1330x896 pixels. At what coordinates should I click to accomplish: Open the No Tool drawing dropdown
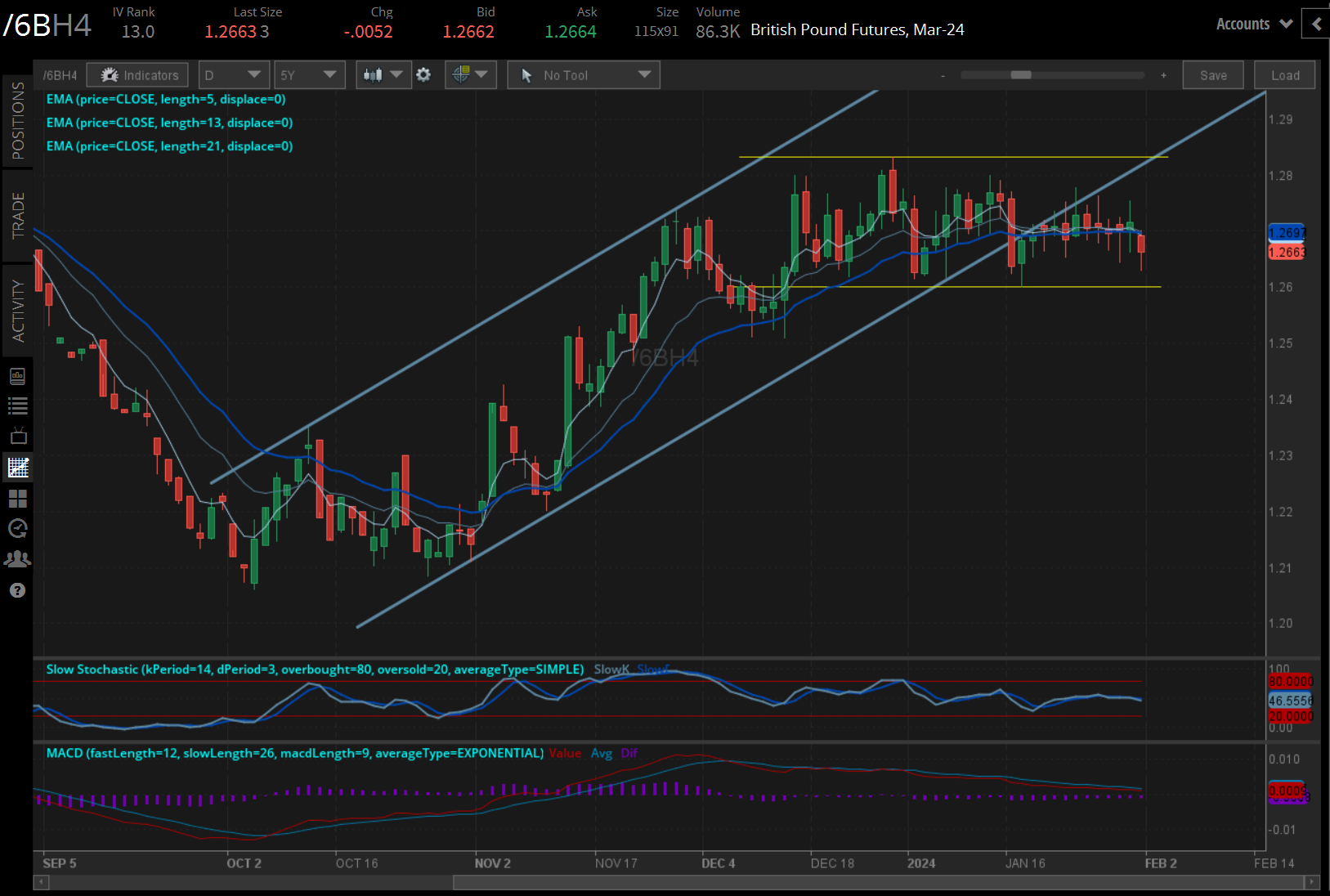click(x=584, y=75)
